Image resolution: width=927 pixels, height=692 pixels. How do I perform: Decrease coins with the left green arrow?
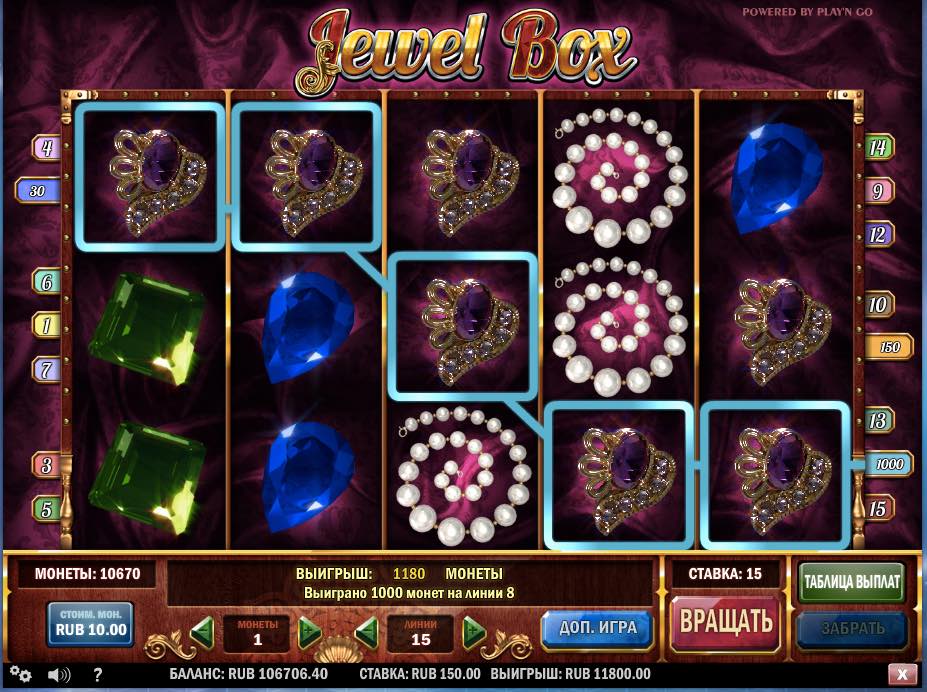[202, 632]
